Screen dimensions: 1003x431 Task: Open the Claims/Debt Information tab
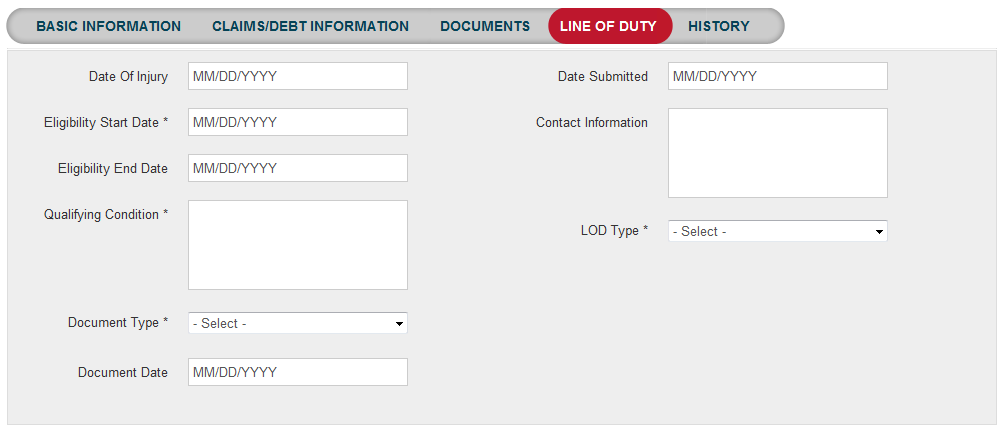click(x=310, y=26)
